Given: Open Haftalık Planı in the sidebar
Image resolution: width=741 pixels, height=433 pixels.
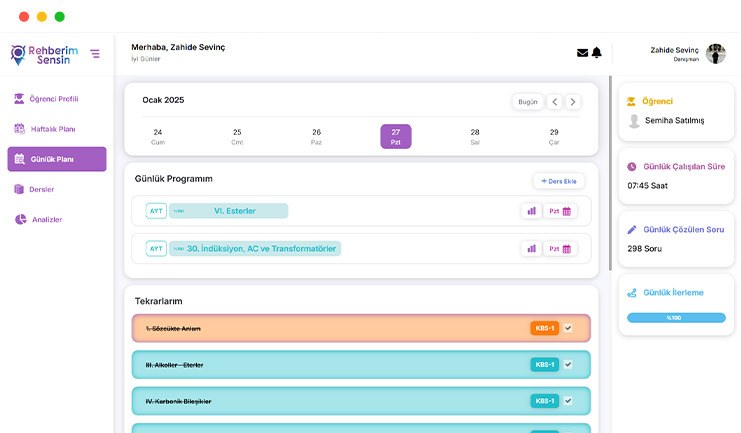Looking at the screenshot, I should pos(58,129).
